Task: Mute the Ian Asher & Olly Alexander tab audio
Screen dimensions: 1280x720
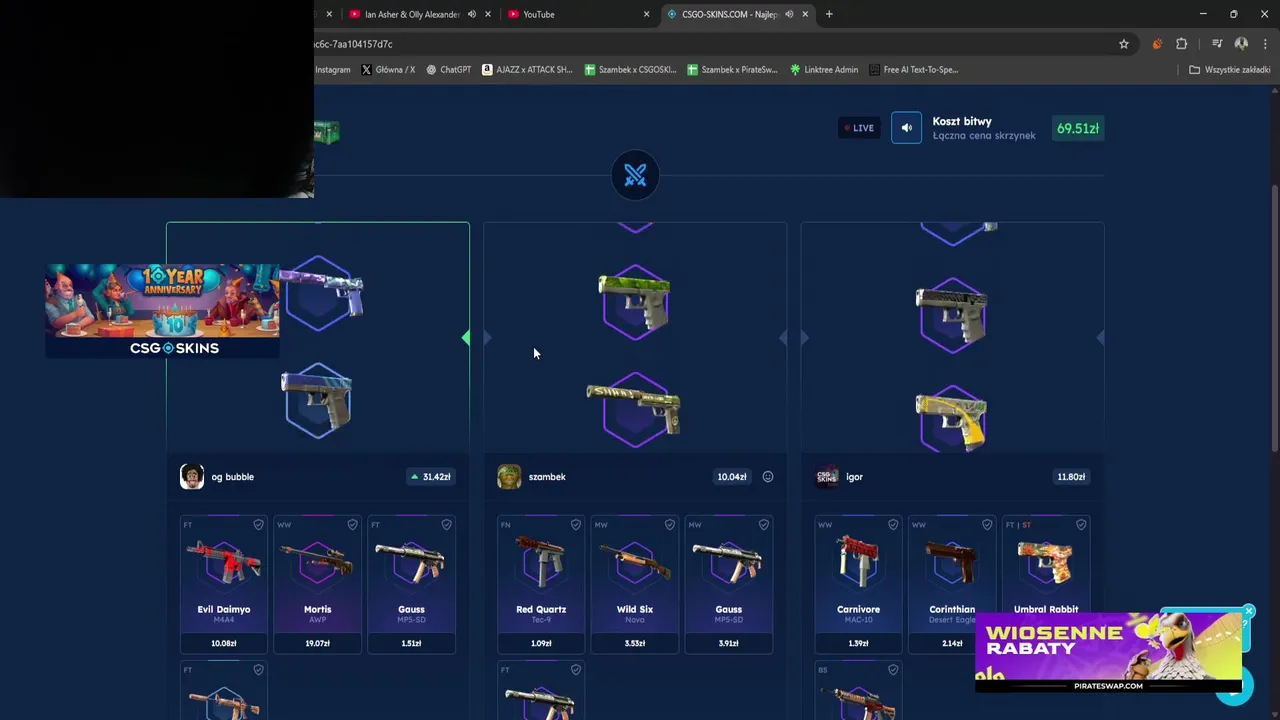Action: click(x=472, y=14)
